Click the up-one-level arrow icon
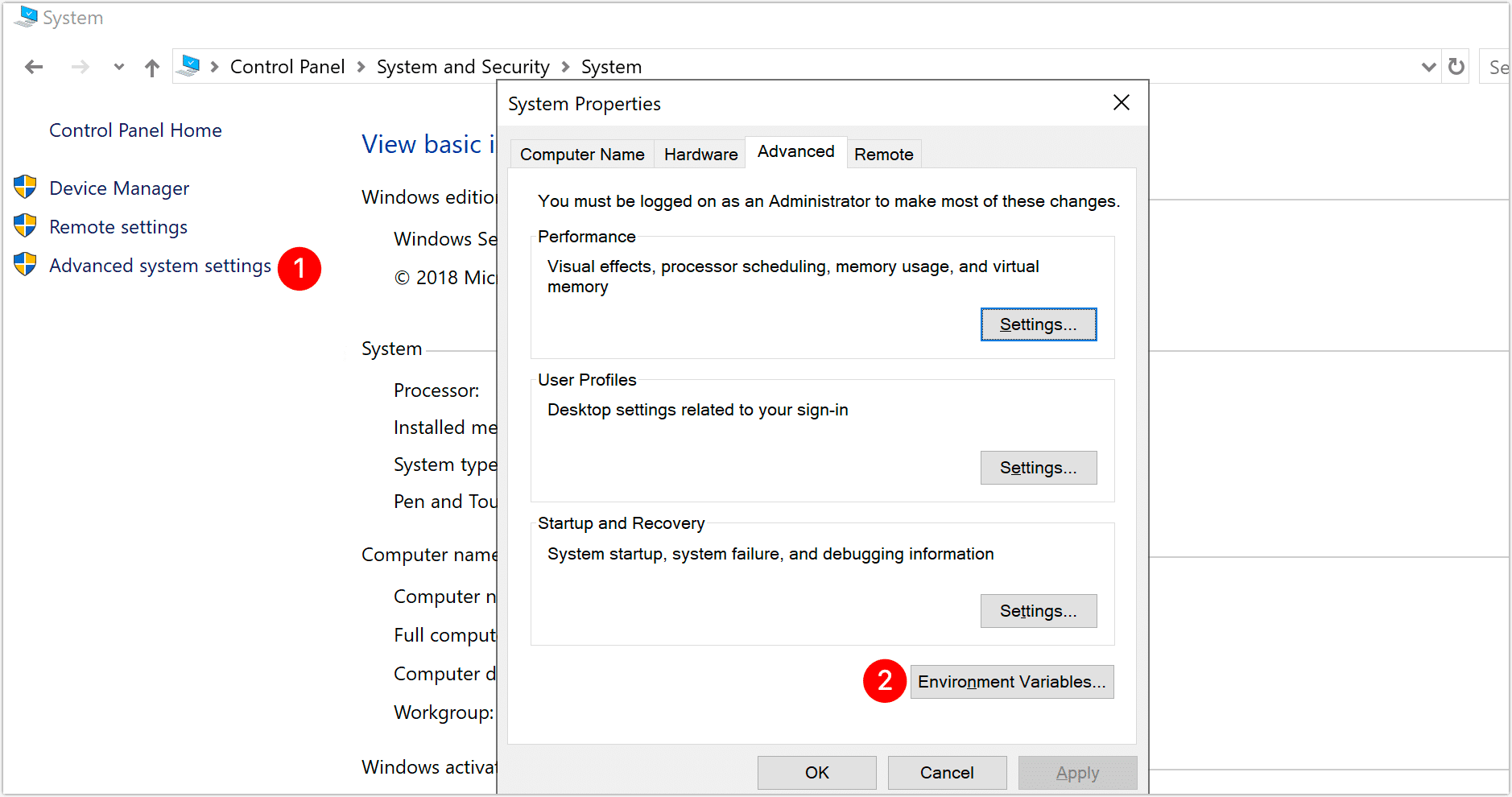 click(152, 68)
